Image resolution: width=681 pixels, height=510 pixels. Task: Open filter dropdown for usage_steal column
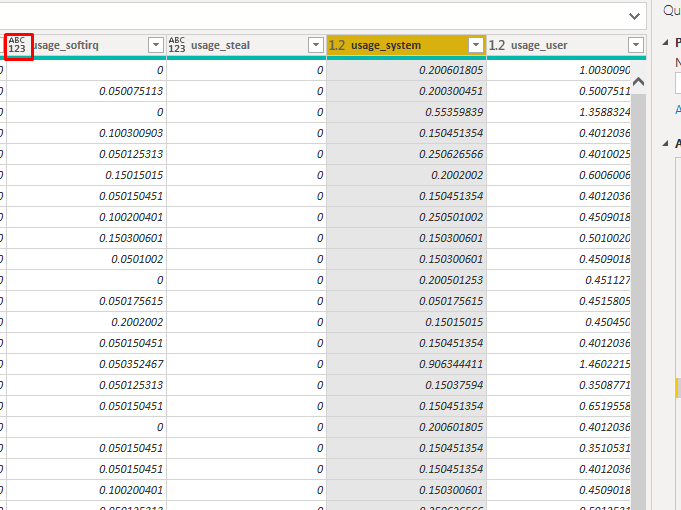coord(315,45)
